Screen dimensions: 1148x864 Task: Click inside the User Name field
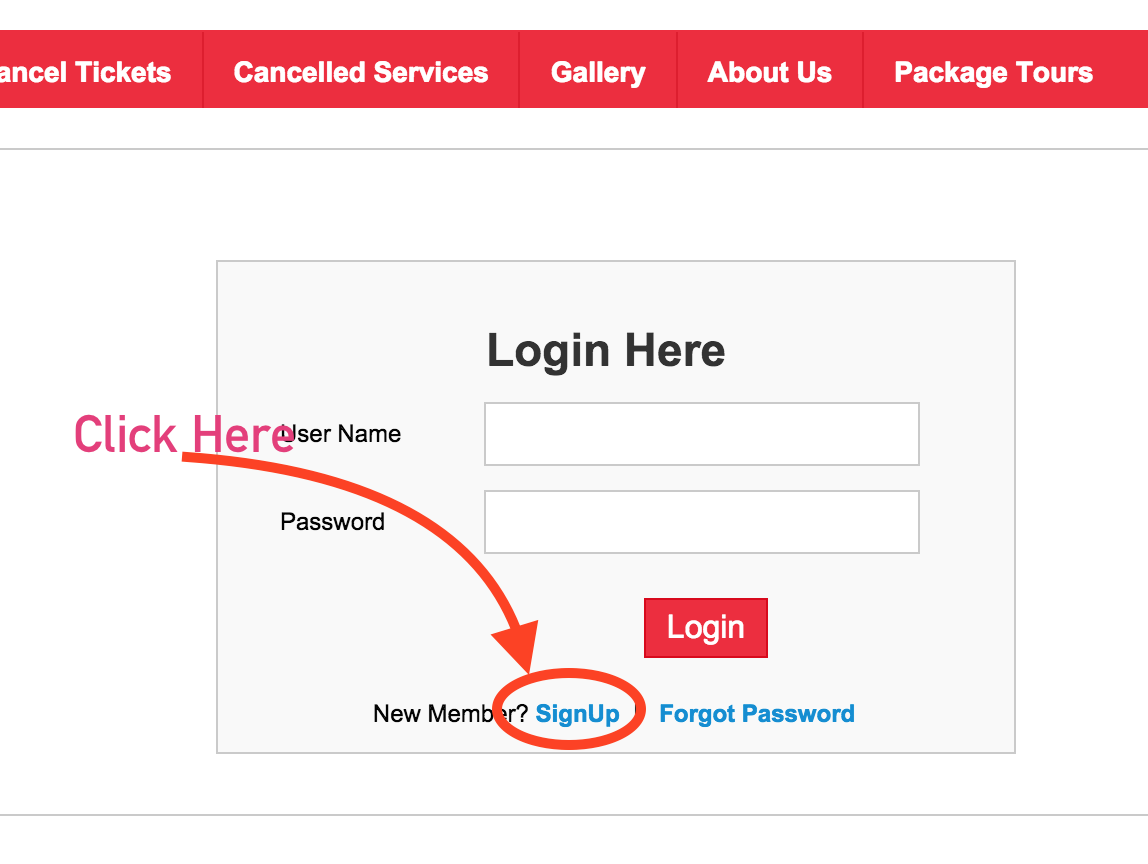pyautogui.click(x=701, y=433)
